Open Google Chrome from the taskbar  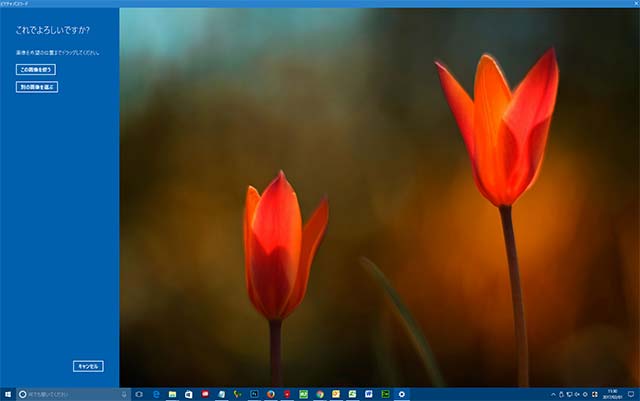[320, 394]
